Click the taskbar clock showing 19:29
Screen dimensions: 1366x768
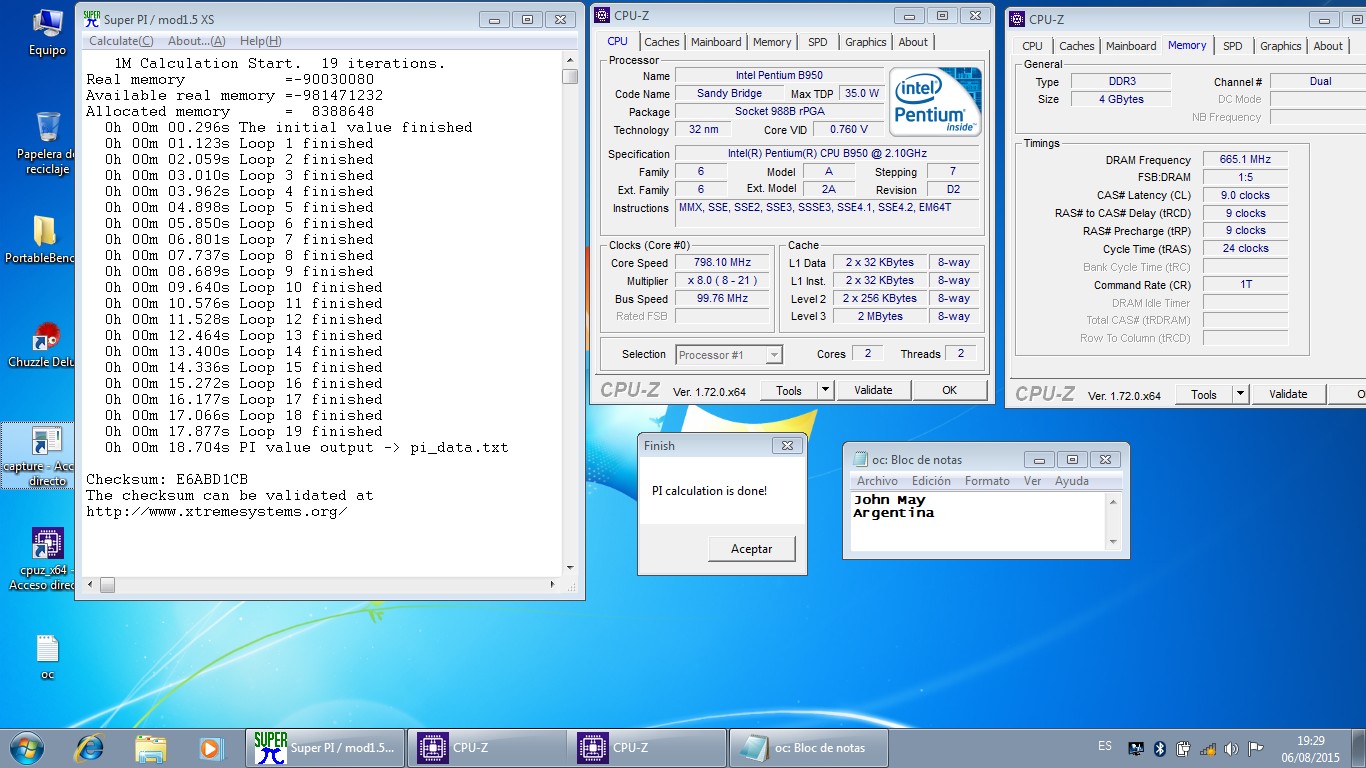(1311, 741)
